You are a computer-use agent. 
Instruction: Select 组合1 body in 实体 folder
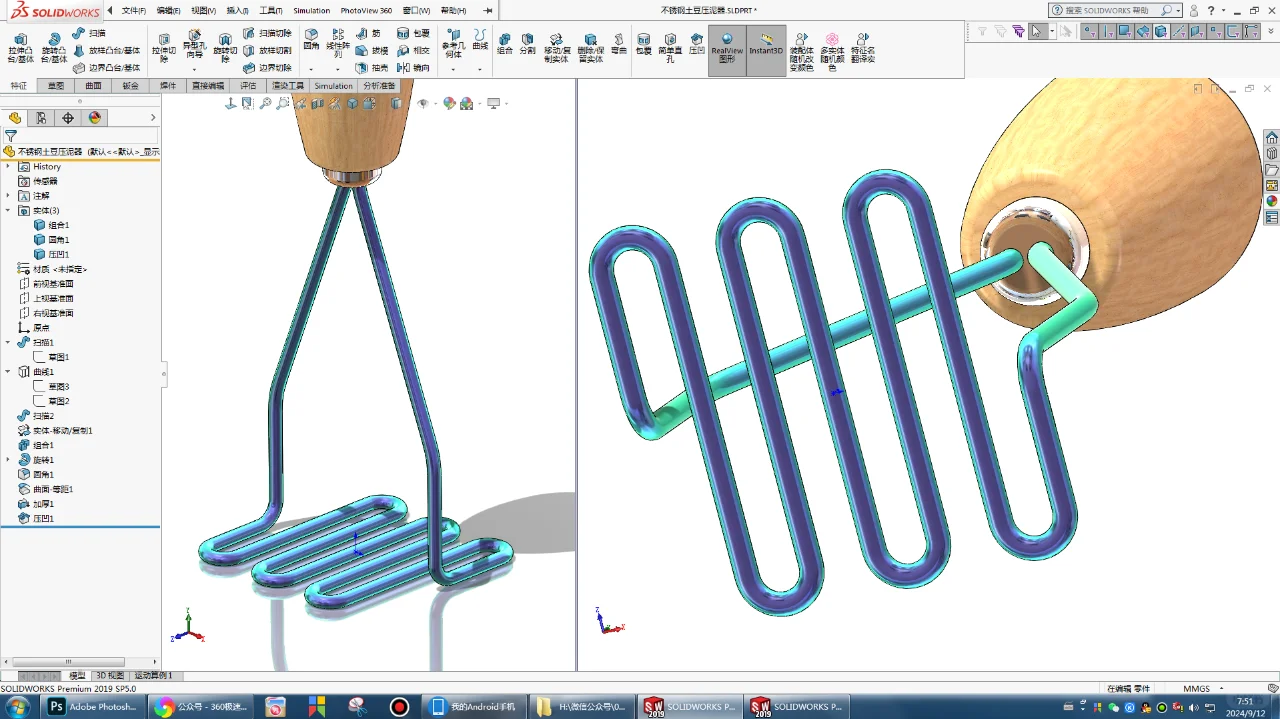(51, 225)
